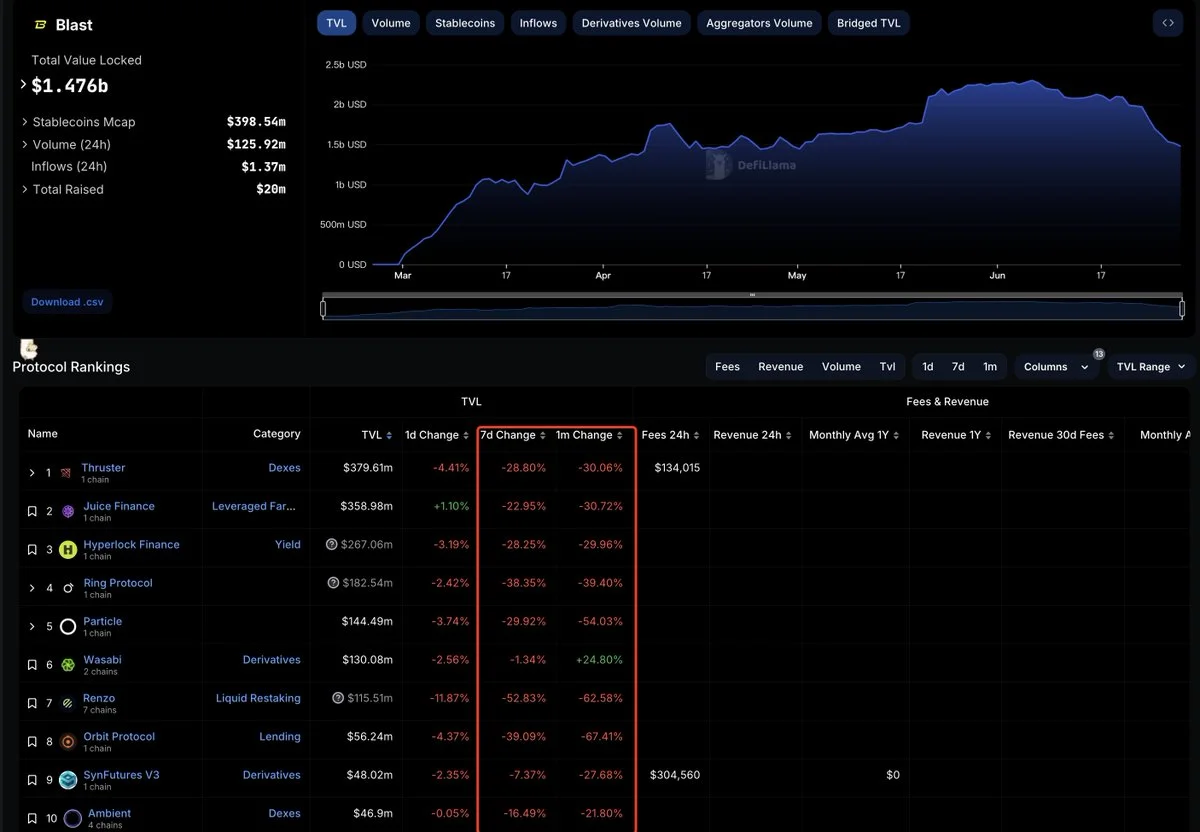1200x832 pixels.
Task: Expand the Ring Protocol row
Action: [x=32, y=588]
